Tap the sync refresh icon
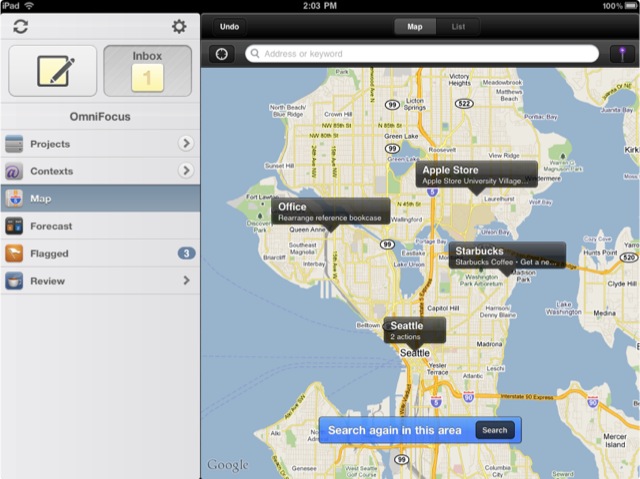Screen dimensions: 640x479 [20, 27]
